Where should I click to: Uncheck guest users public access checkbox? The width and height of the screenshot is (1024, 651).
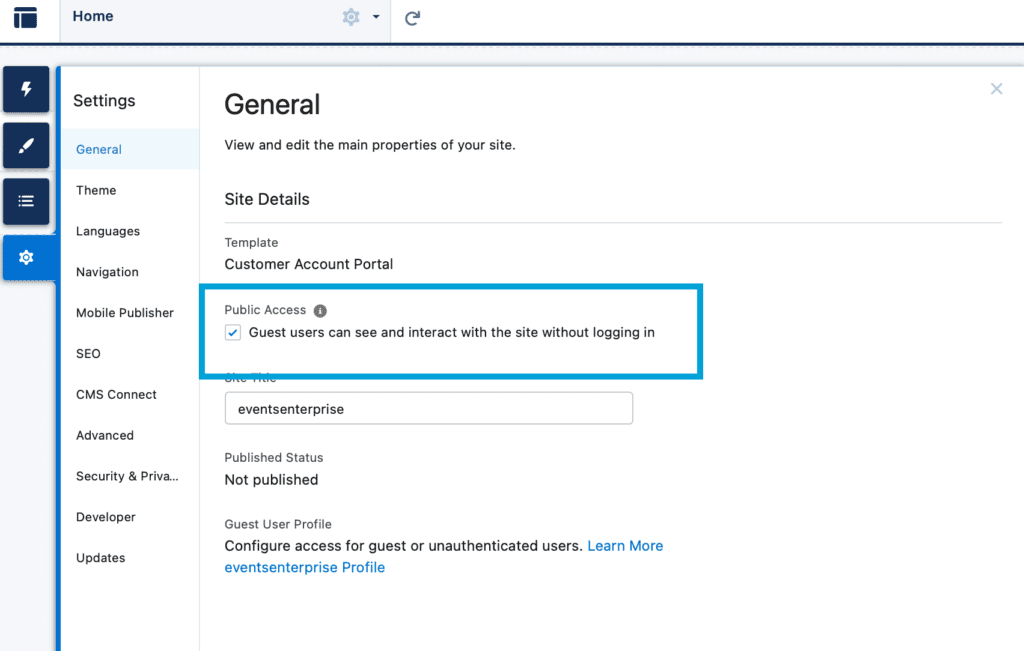232,332
